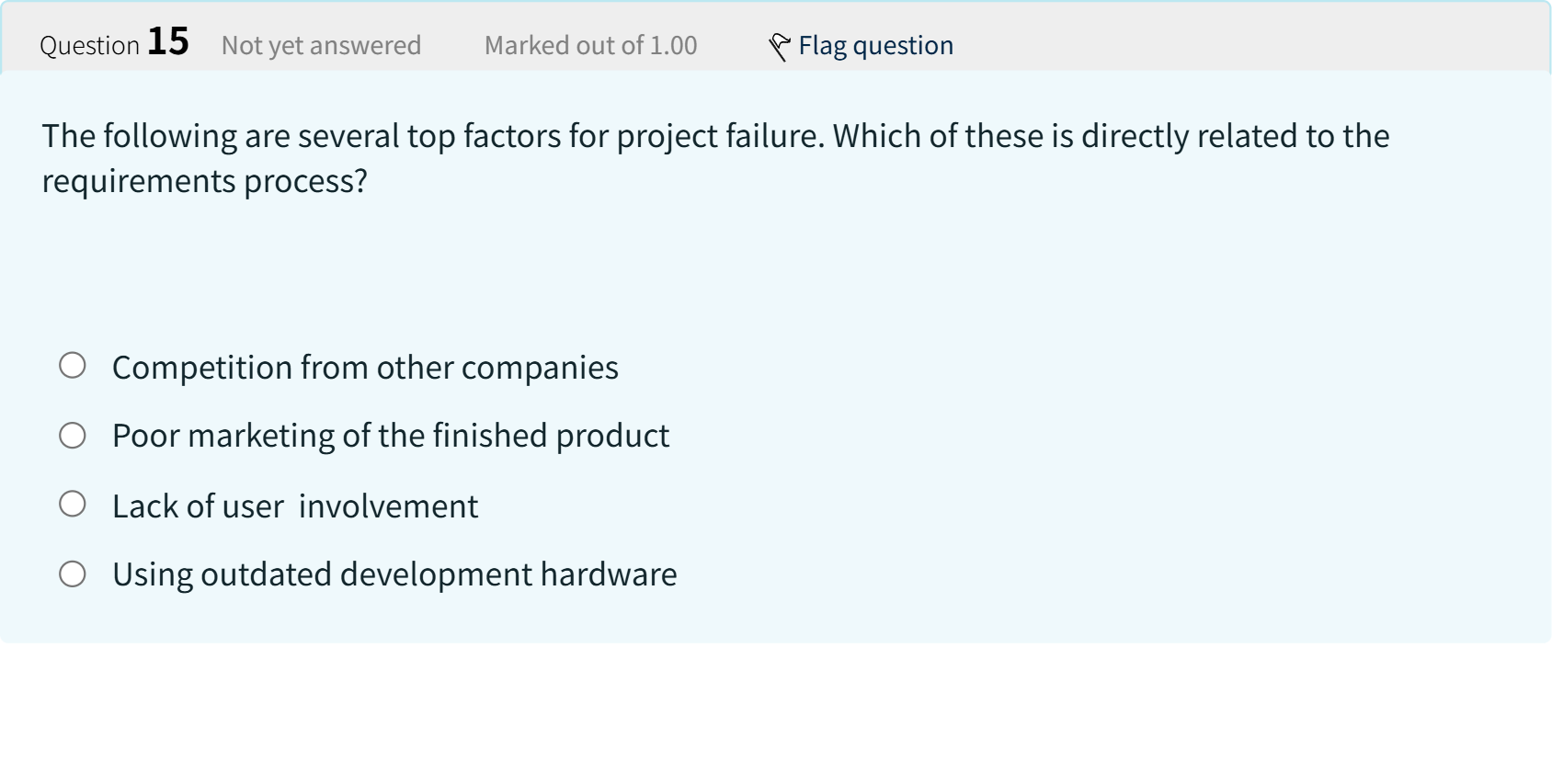Click the word 'involvement' in the third option
Viewport: 1552px width, 784px height.
[388, 506]
